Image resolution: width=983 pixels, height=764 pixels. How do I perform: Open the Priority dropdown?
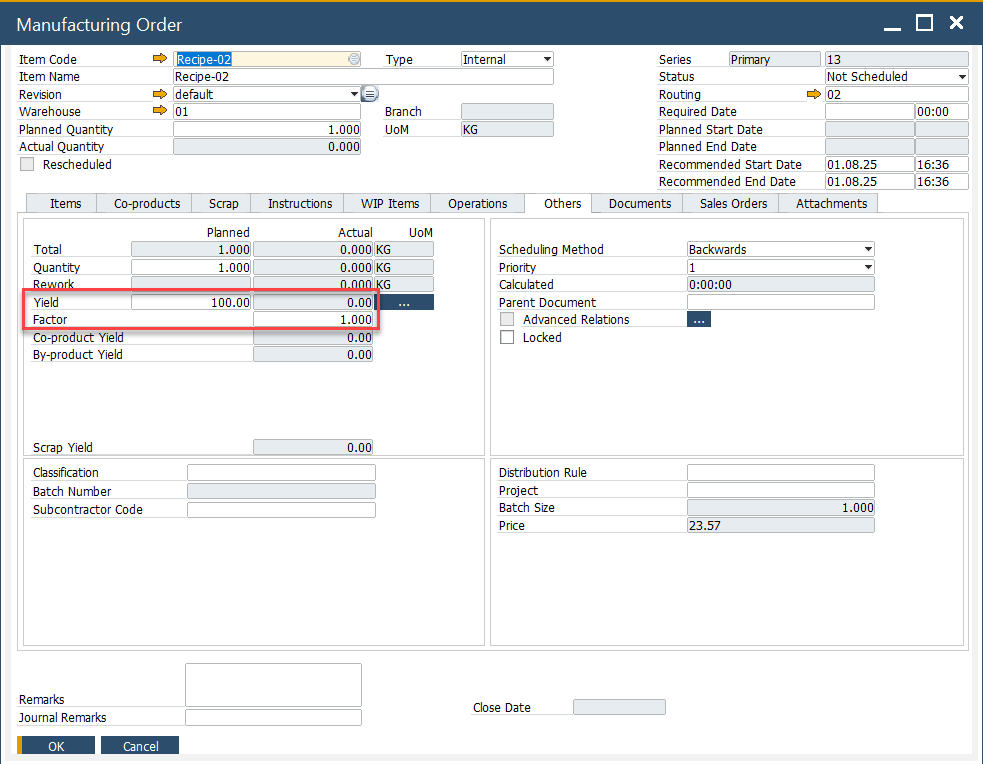867,267
